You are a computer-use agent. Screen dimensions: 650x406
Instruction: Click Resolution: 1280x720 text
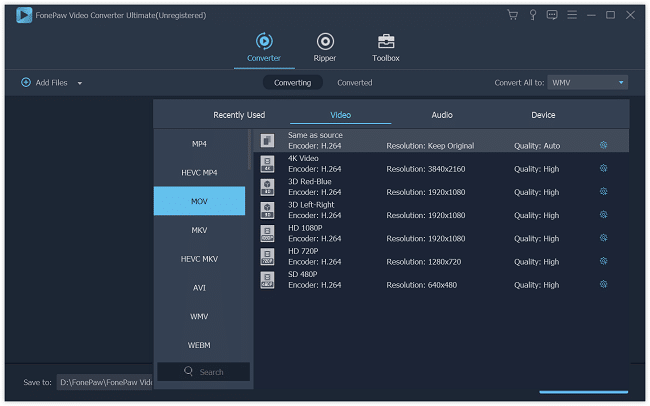tap(424, 262)
